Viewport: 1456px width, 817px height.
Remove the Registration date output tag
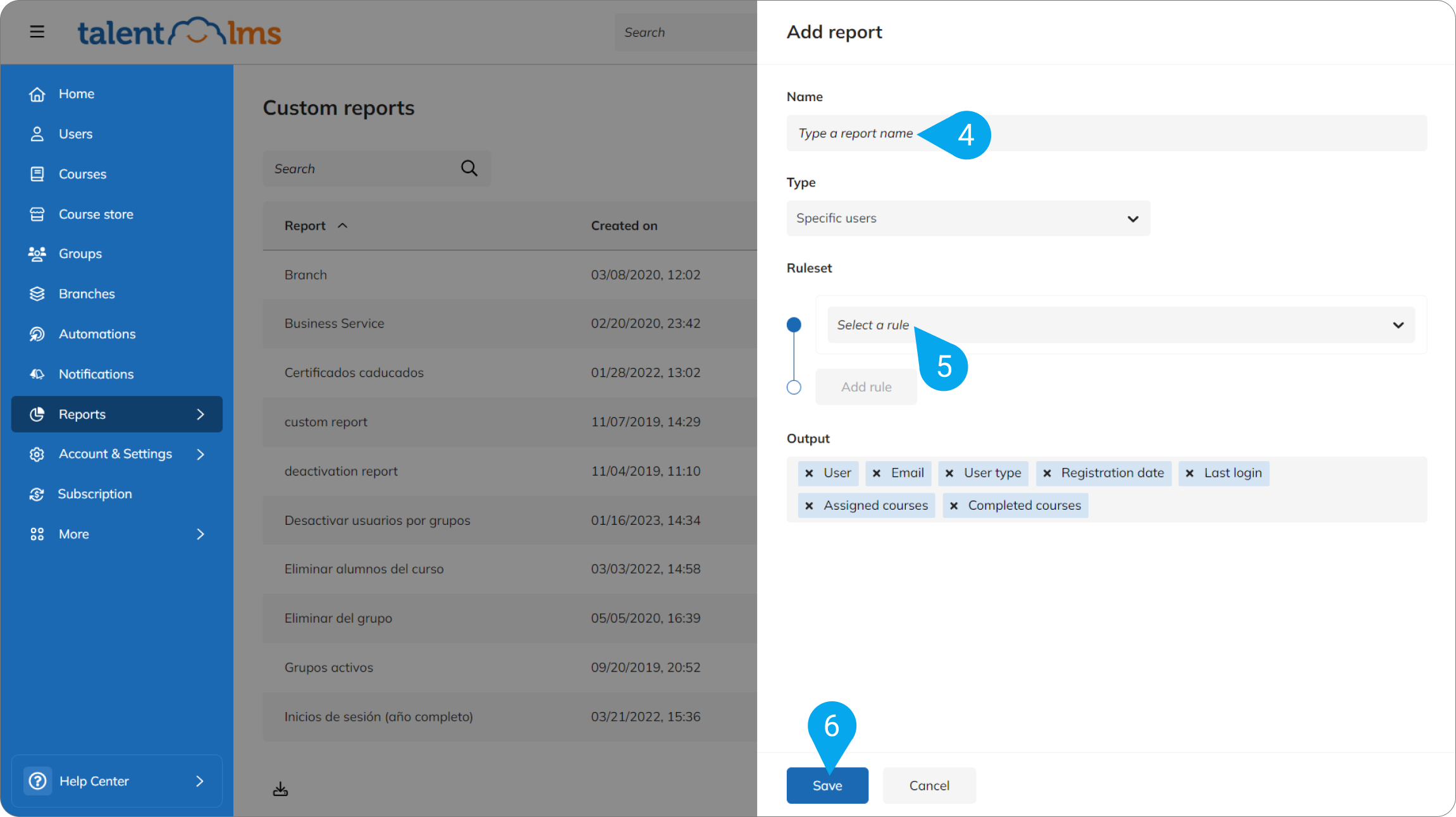(x=1047, y=473)
